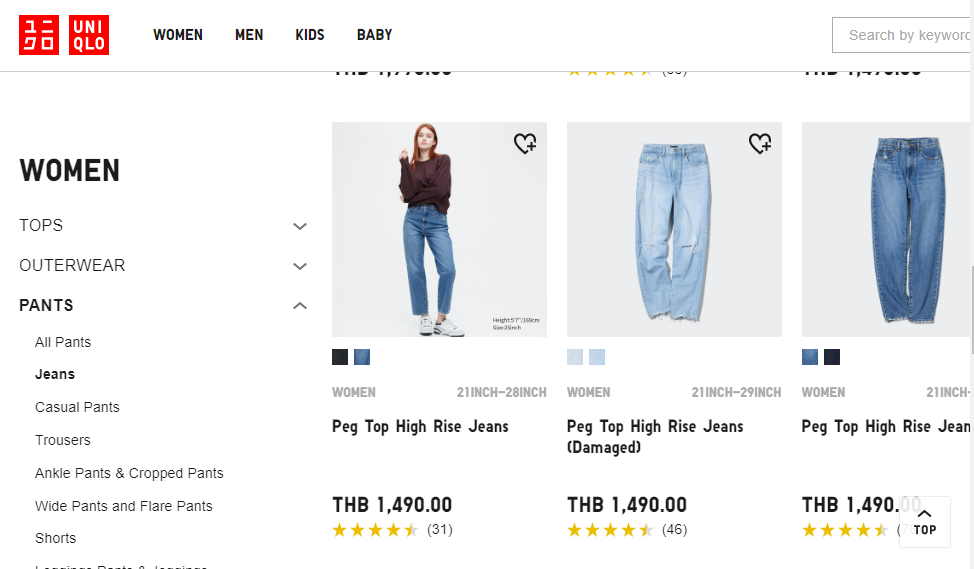974x569 pixels.
Task: Open Wide Pants and Flare Pants
Action: [x=124, y=506]
